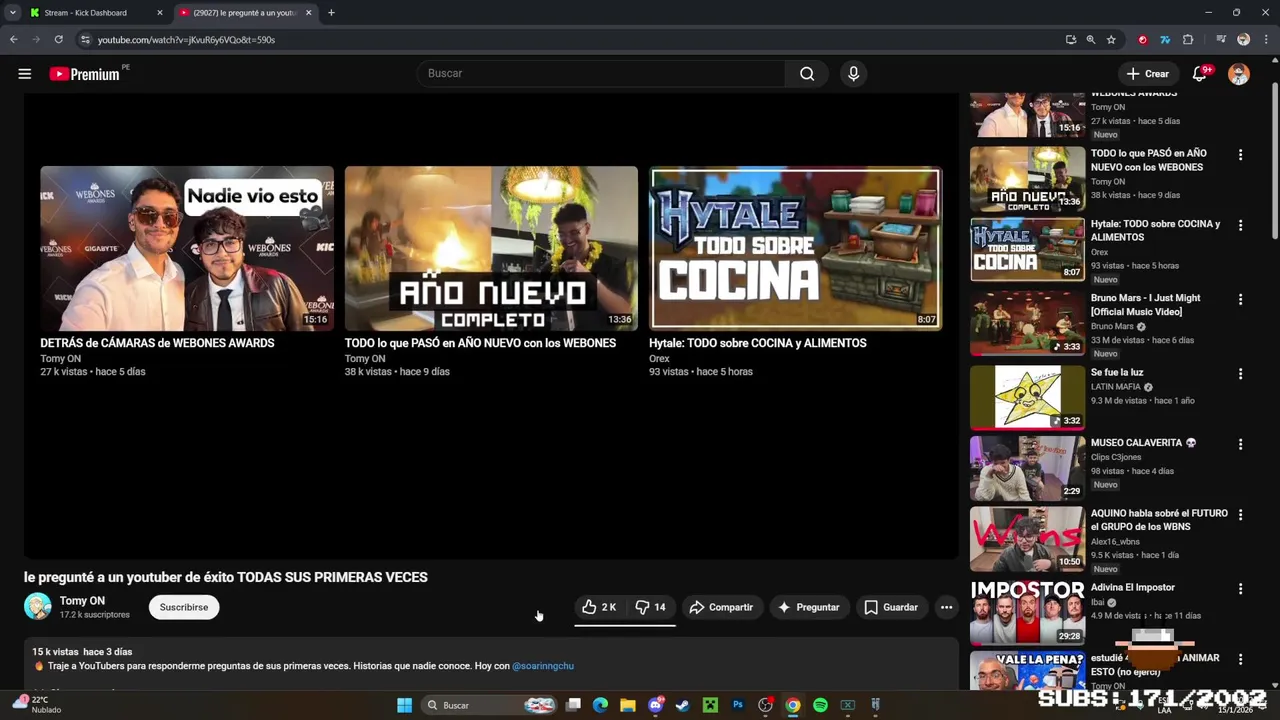This screenshot has width=1280, height=720.
Task: Open Tomy ON channel name link below the title
Action: (x=82, y=601)
